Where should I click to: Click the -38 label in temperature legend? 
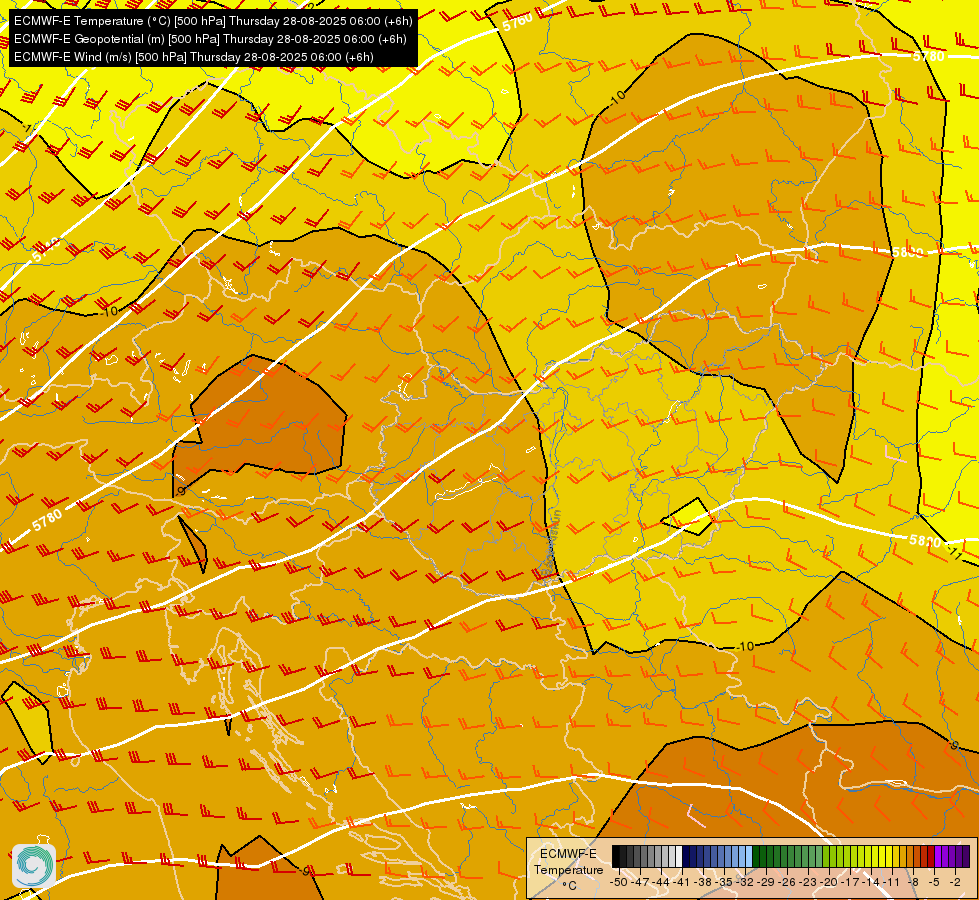(702, 882)
